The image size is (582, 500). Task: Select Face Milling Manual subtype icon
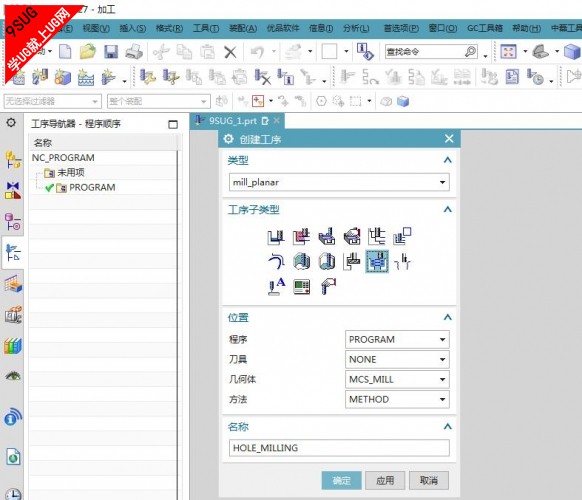(x=352, y=236)
